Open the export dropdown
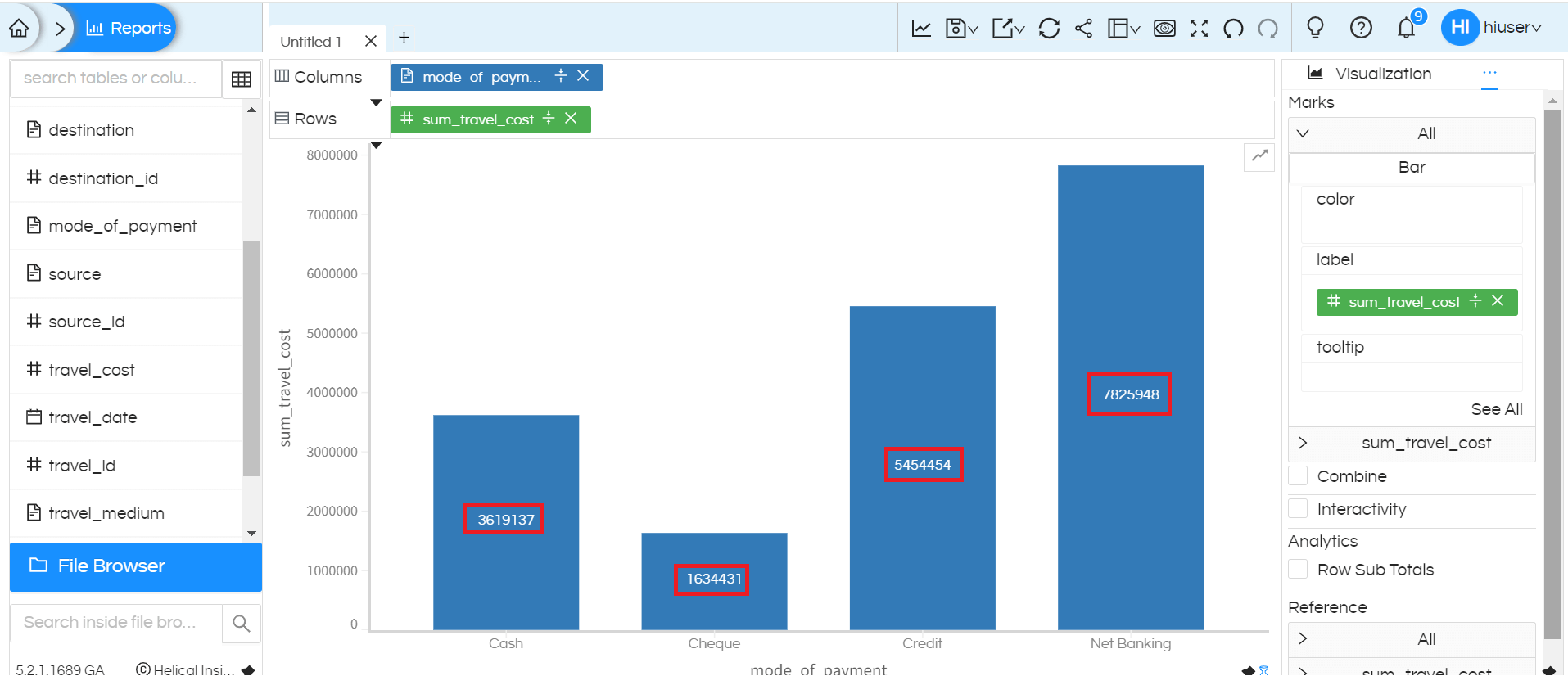Screen dimensions: 1568x676 [x=1009, y=29]
